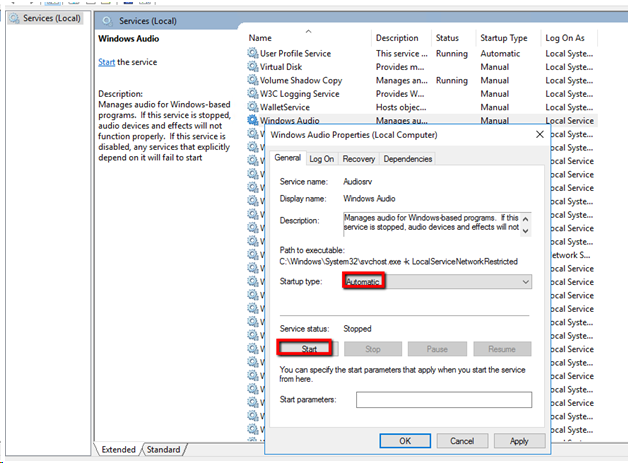Screen dimensions: 628x463
Task: Click the WalletService gear icon
Action: (x=253, y=107)
